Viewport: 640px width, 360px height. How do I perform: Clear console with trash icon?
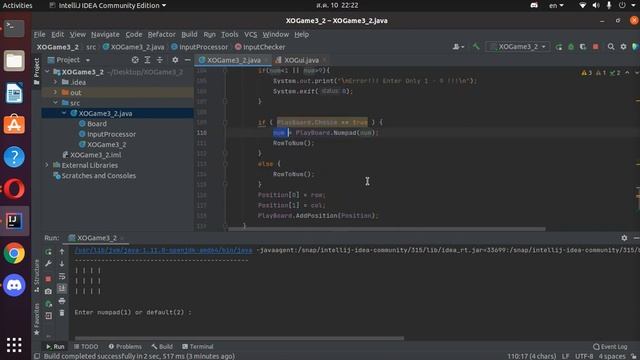[x=62, y=313]
